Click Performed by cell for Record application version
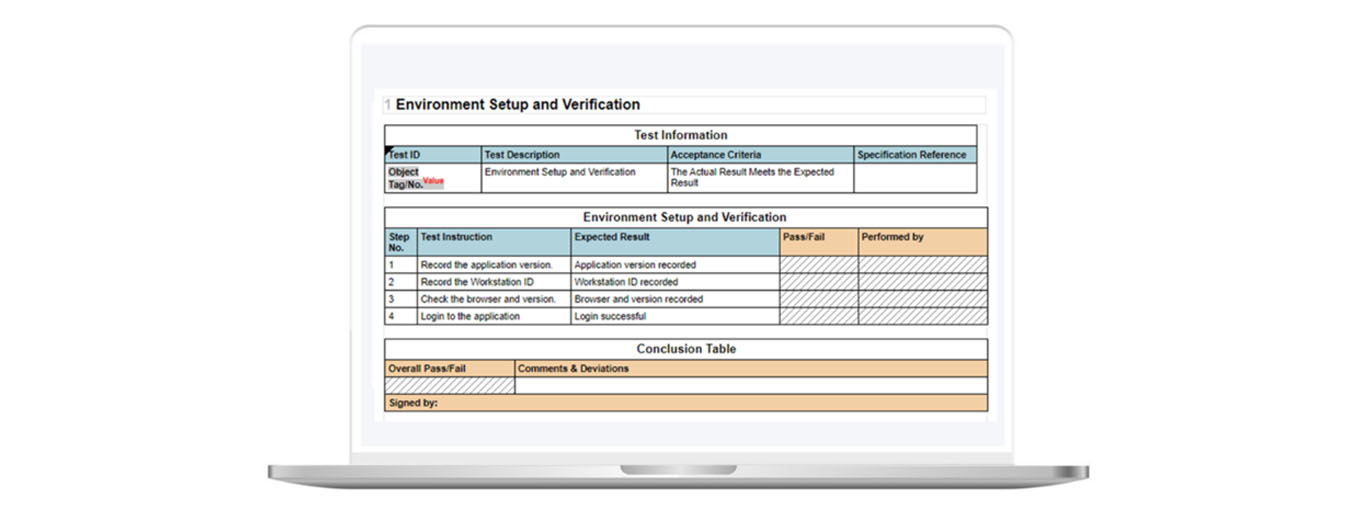 click(x=922, y=265)
